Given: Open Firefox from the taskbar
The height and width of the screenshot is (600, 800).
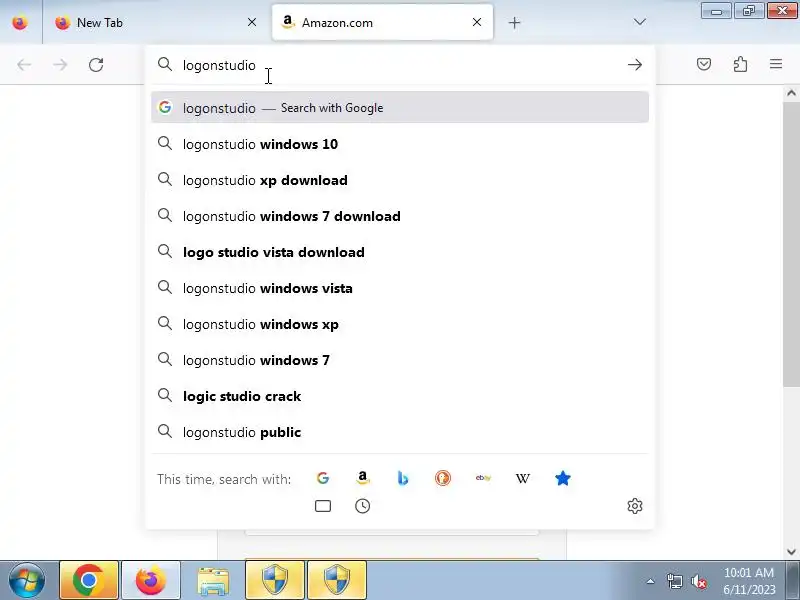Looking at the screenshot, I should [x=151, y=580].
